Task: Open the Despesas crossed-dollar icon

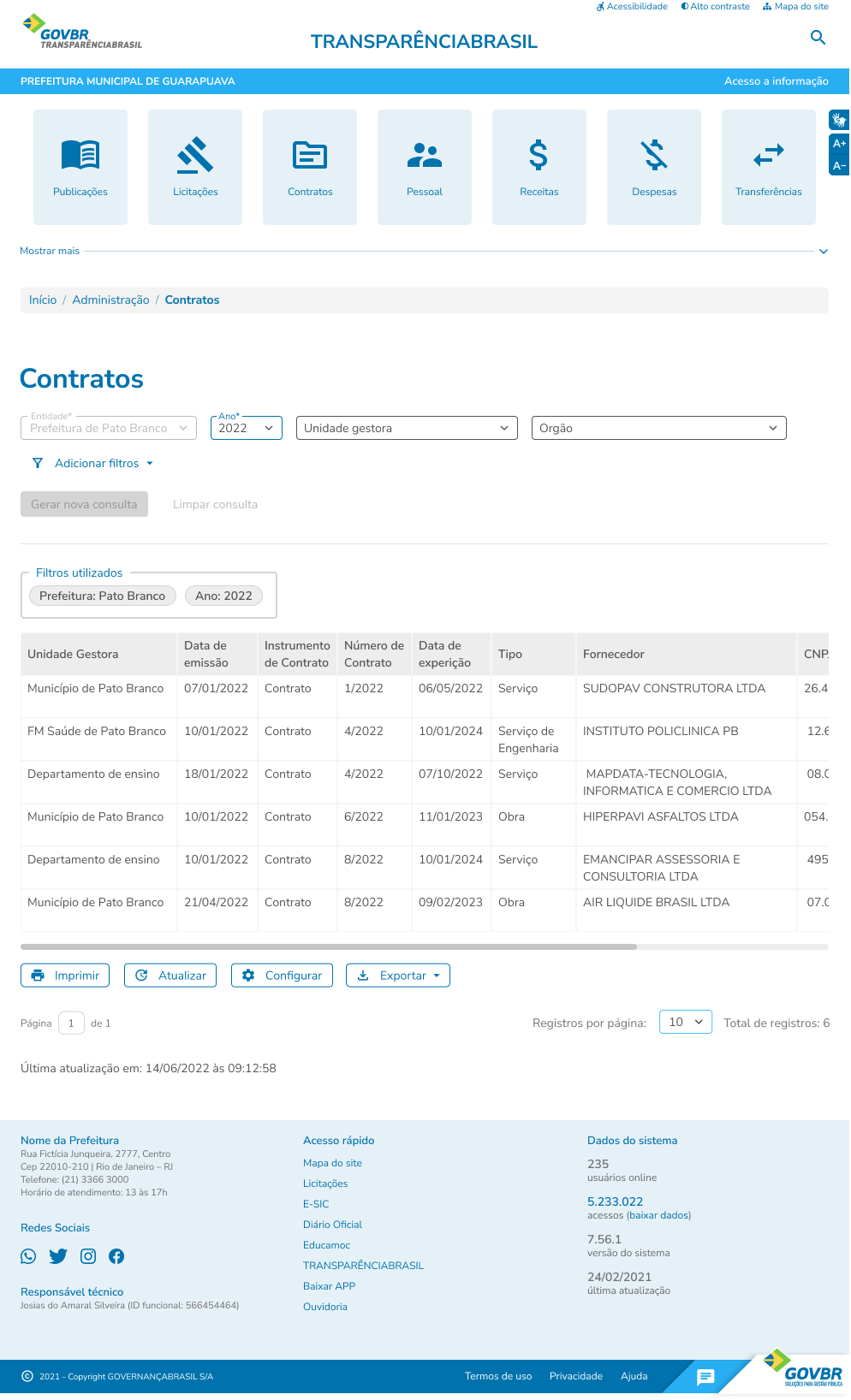Action: [654, 156]
